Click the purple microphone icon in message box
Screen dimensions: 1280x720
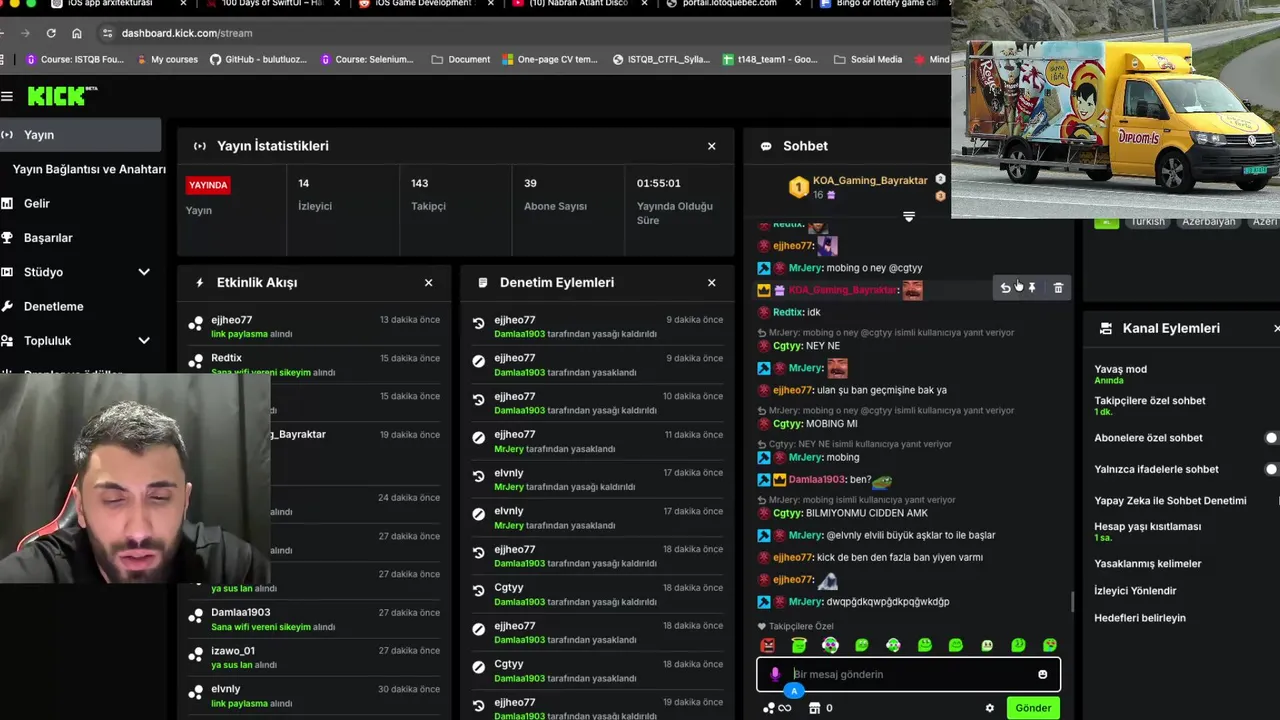(x=775, y=674)
